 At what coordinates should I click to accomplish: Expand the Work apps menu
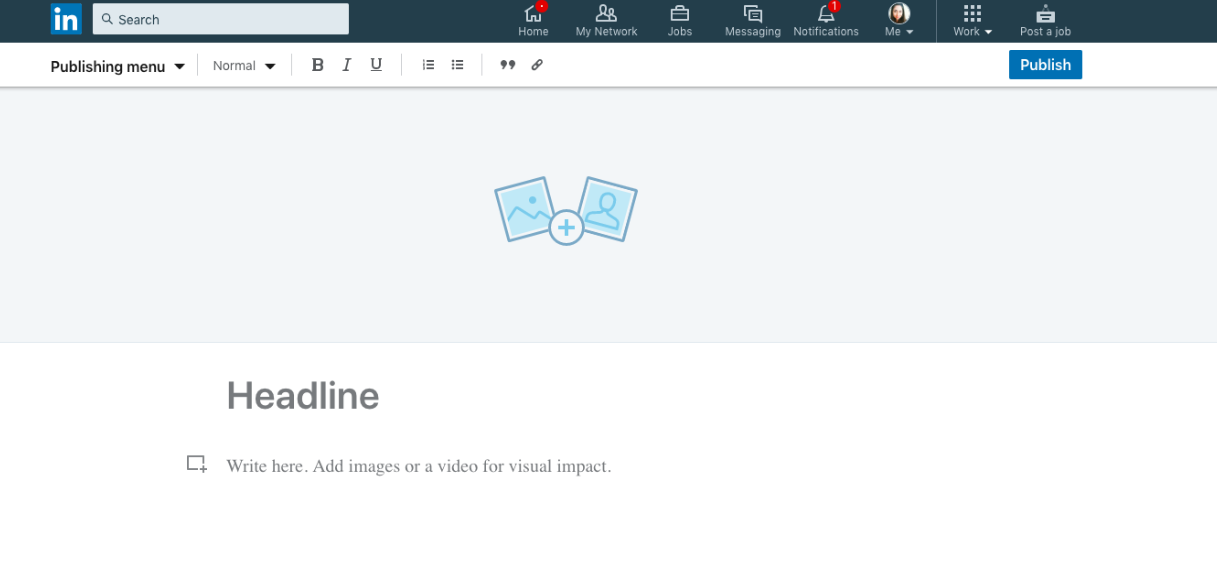coord(972,20)
